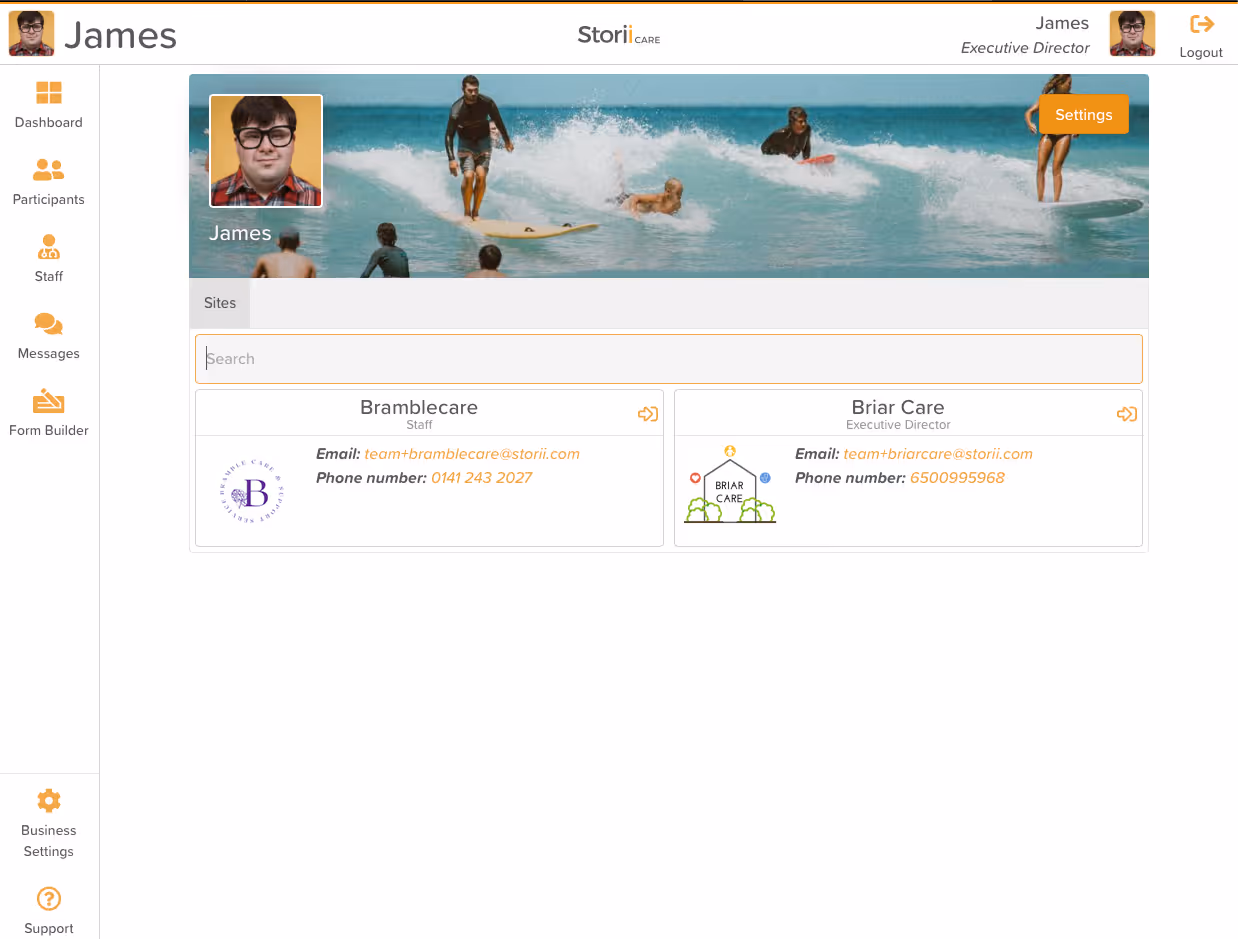Click the team+briarcare@storii.com email link

coord(938,454)
